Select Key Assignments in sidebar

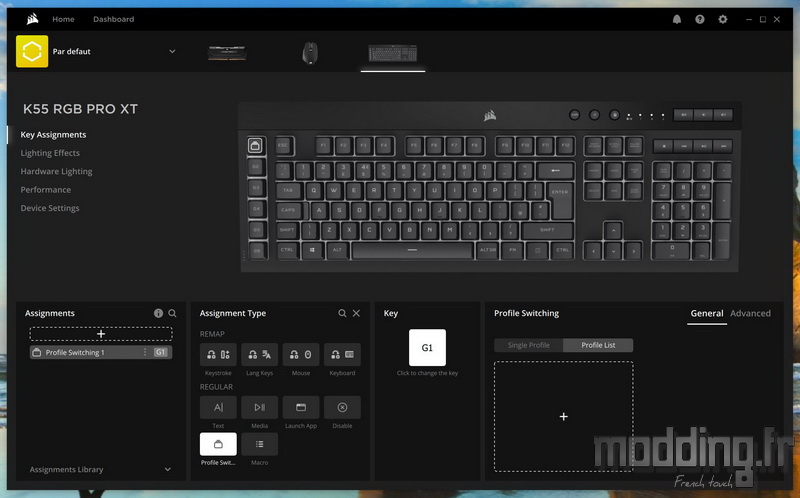click(53, 135)
